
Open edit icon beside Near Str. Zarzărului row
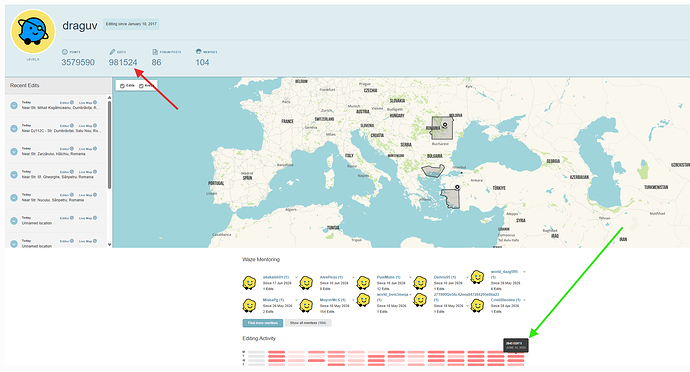pyautogui.click(x=14, y=151)
